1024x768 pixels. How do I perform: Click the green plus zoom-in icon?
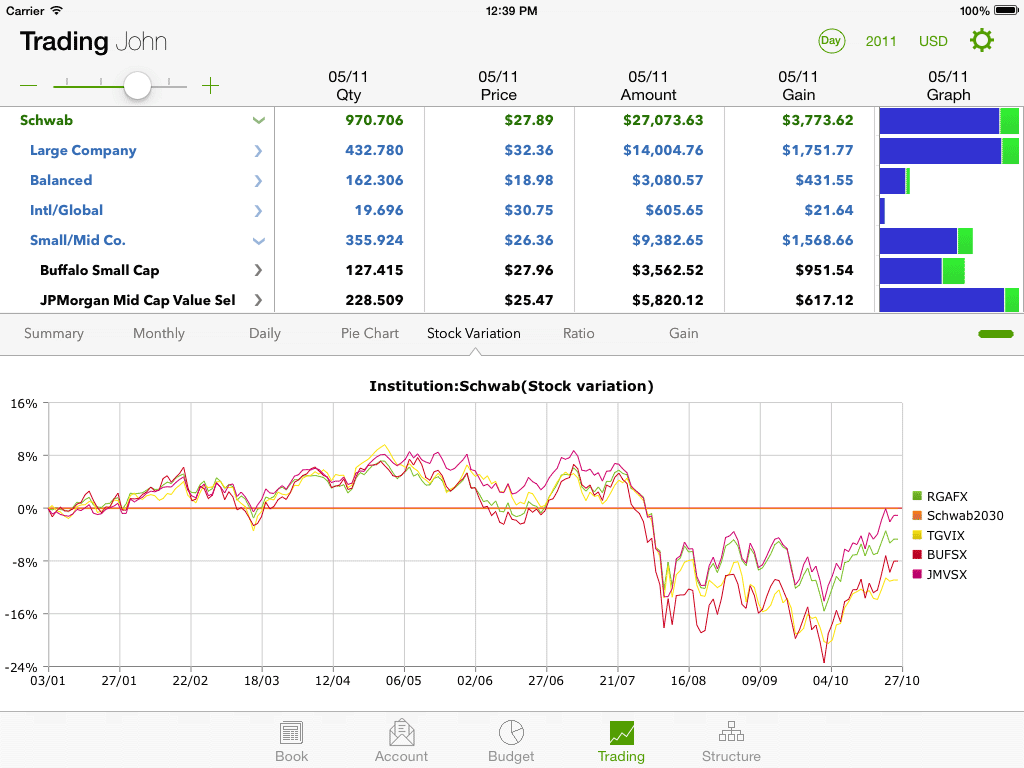click(x=210, y=86)
